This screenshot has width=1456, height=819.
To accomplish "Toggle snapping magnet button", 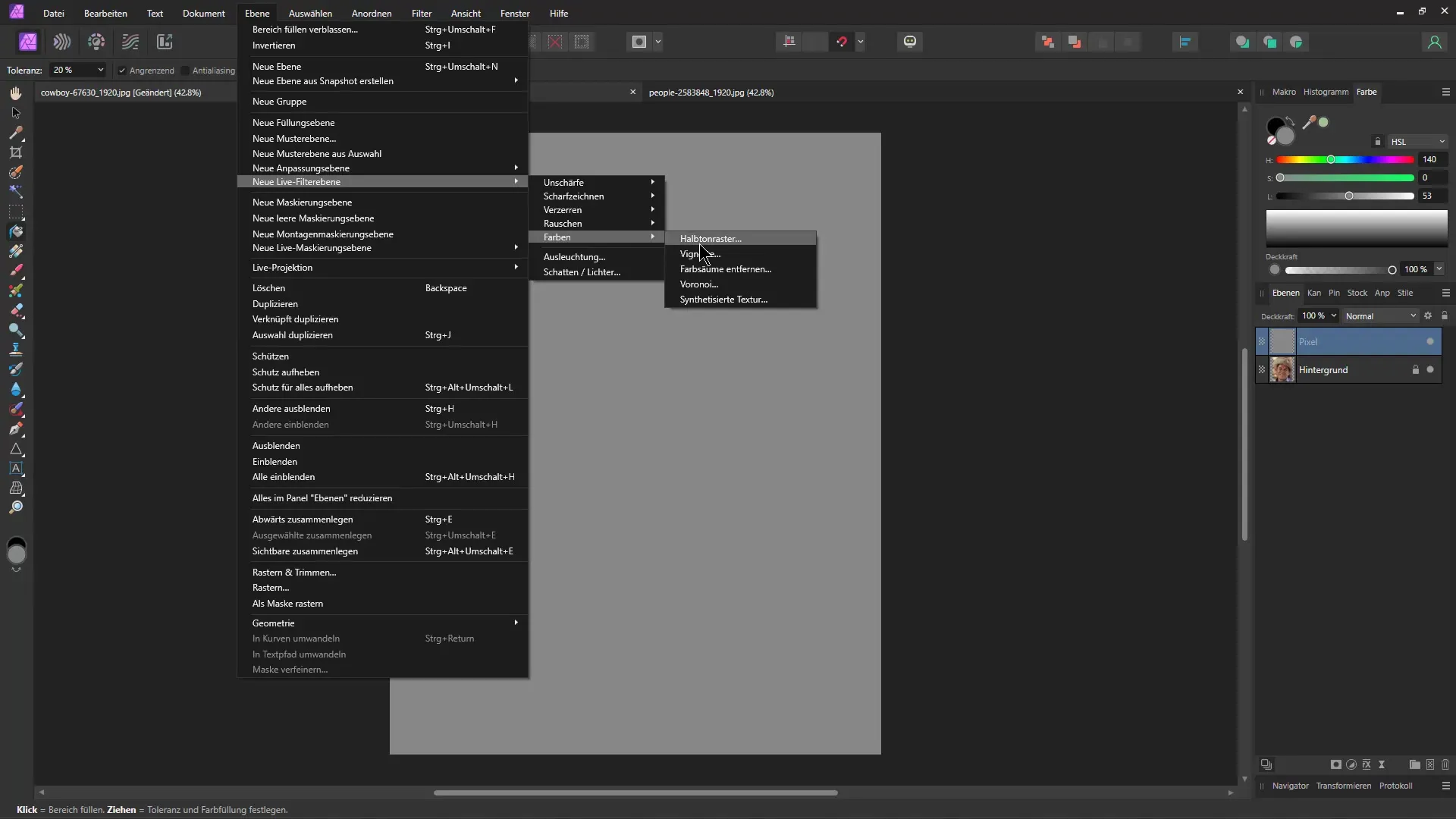I will pyautogui.click(x=842, y=42).
